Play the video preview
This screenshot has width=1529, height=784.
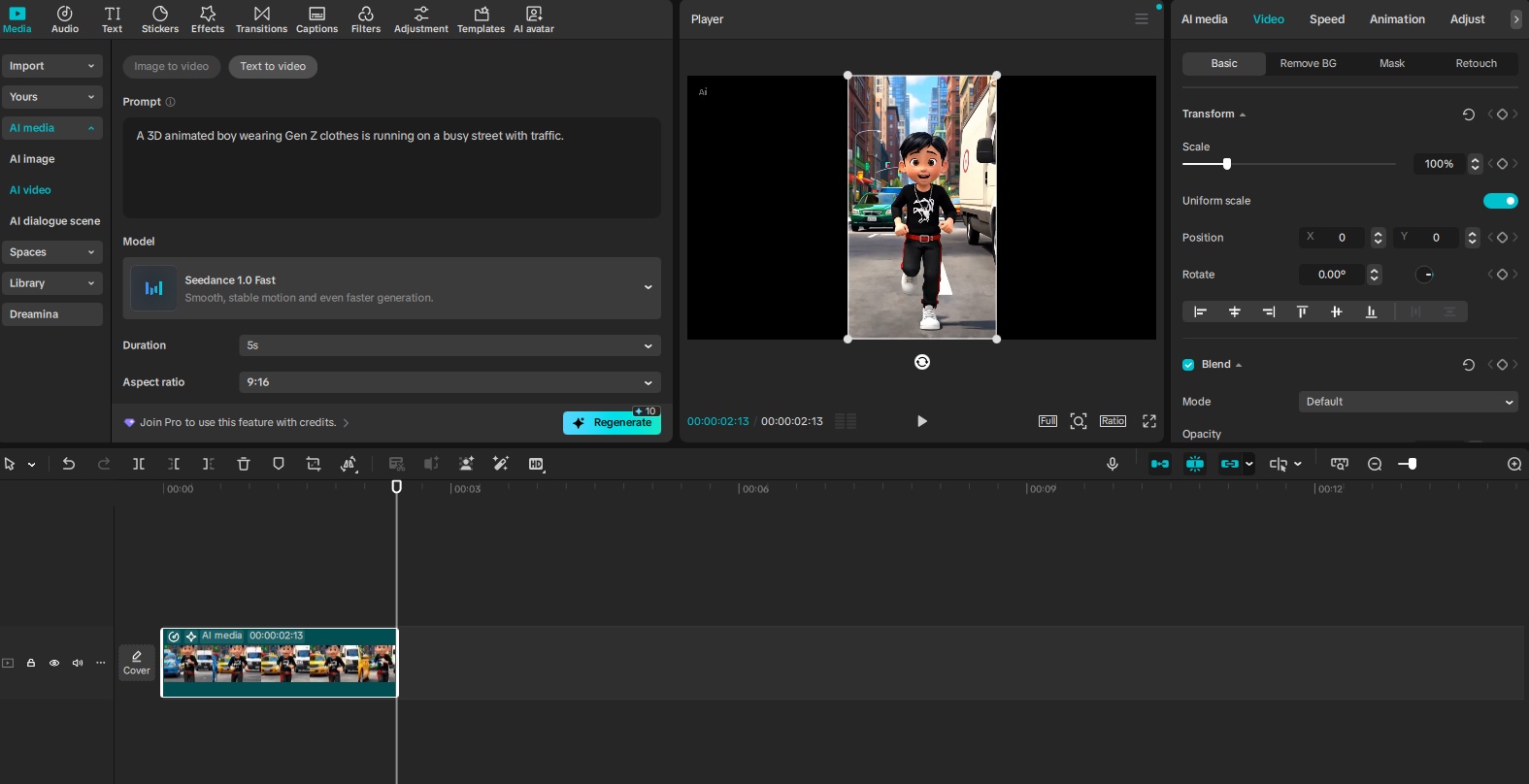pos(921,421)
